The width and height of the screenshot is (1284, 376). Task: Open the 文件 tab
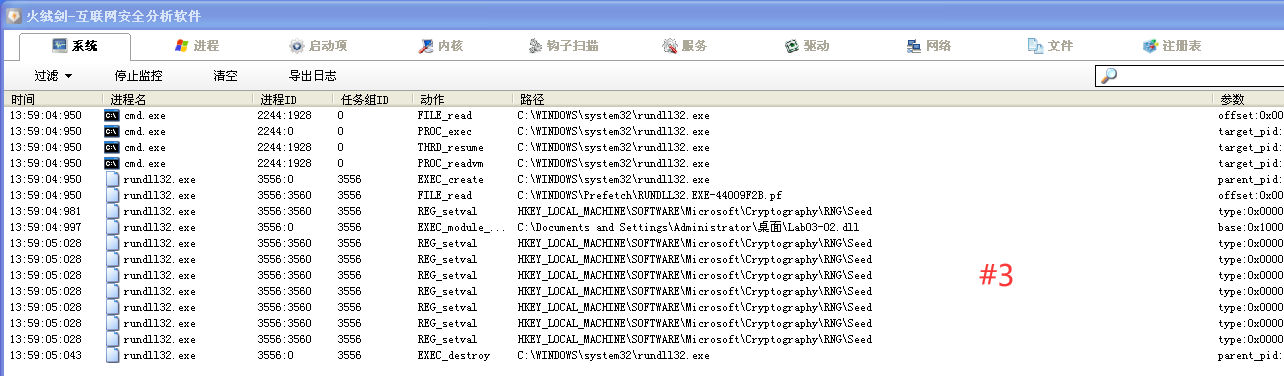pos(1050,46)
